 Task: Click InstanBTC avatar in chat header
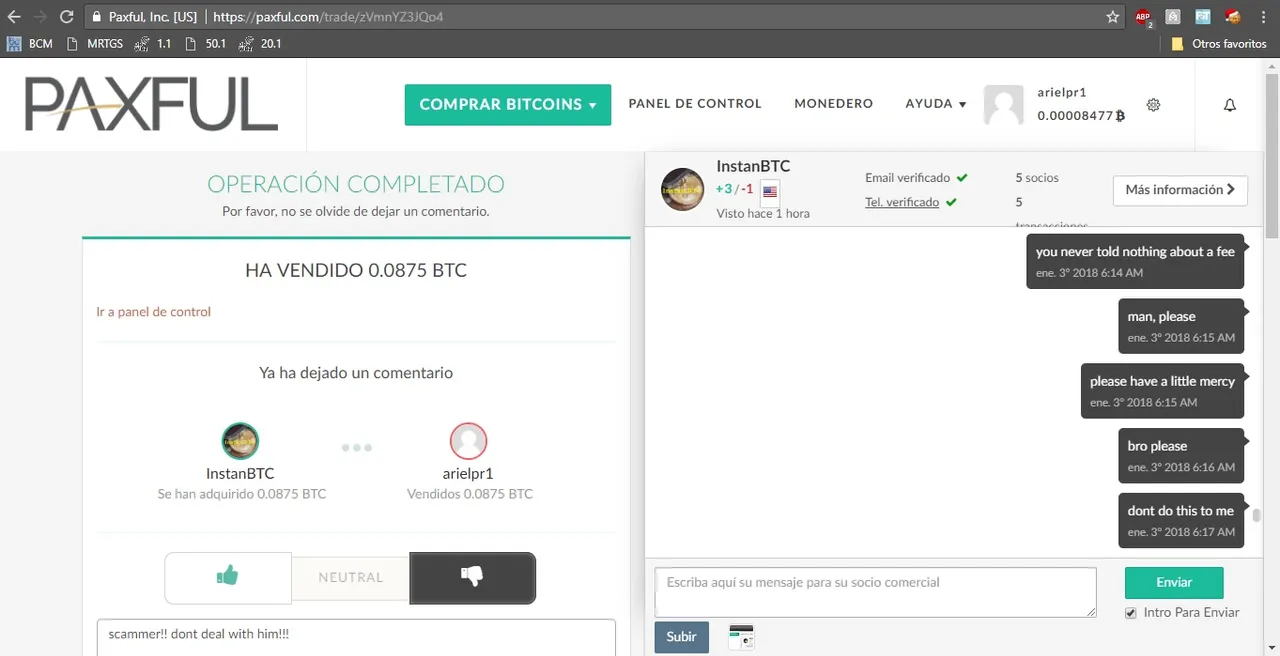[x=683, y=189]
